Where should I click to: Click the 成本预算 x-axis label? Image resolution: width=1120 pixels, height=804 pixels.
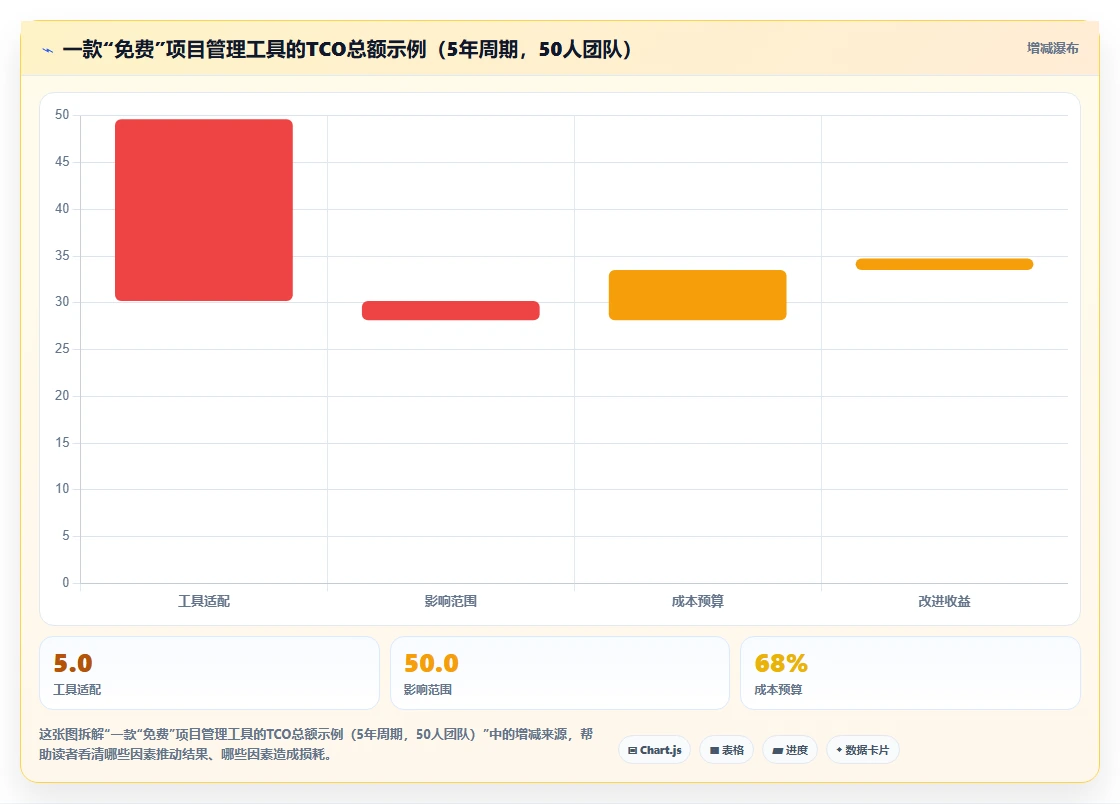tap(697, 601)
